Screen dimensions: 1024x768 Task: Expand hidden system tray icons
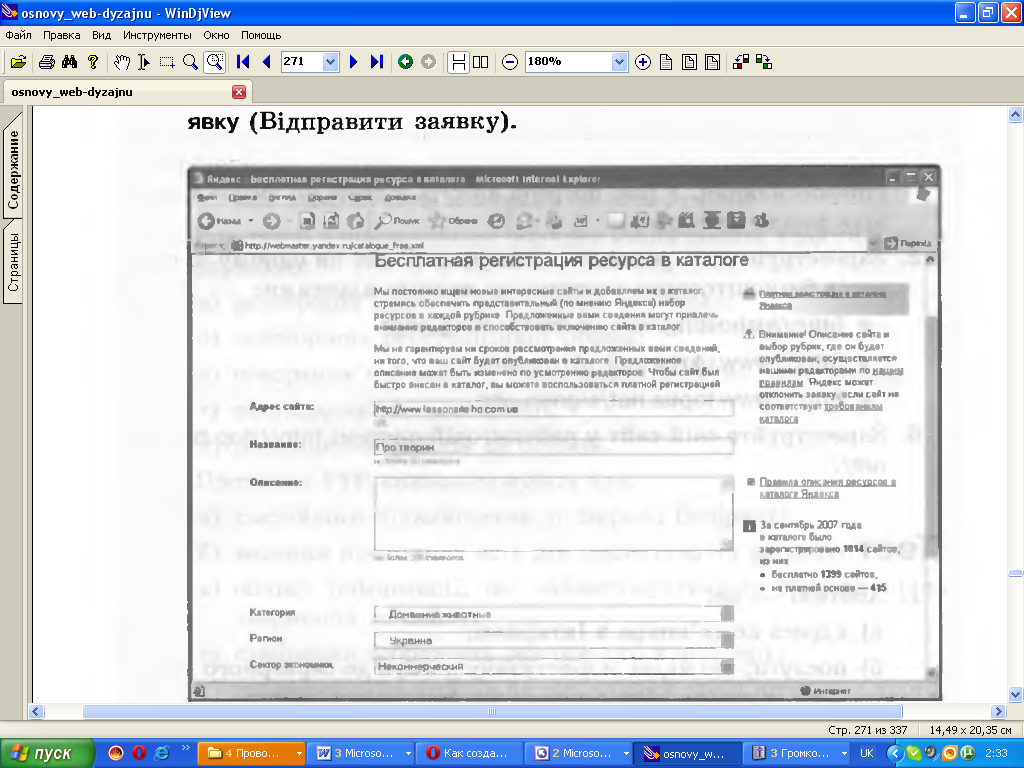(894, 754)
